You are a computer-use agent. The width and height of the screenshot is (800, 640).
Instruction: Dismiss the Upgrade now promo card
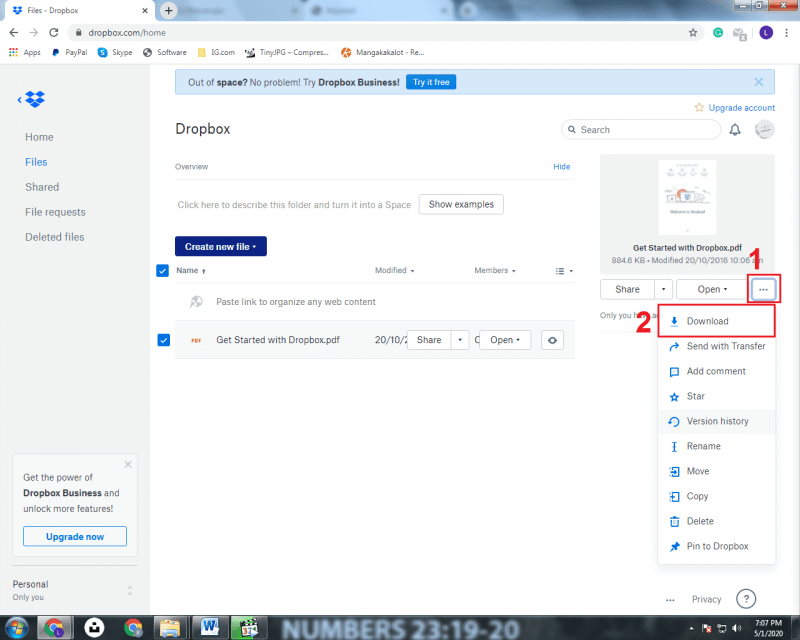coord(127,465)
